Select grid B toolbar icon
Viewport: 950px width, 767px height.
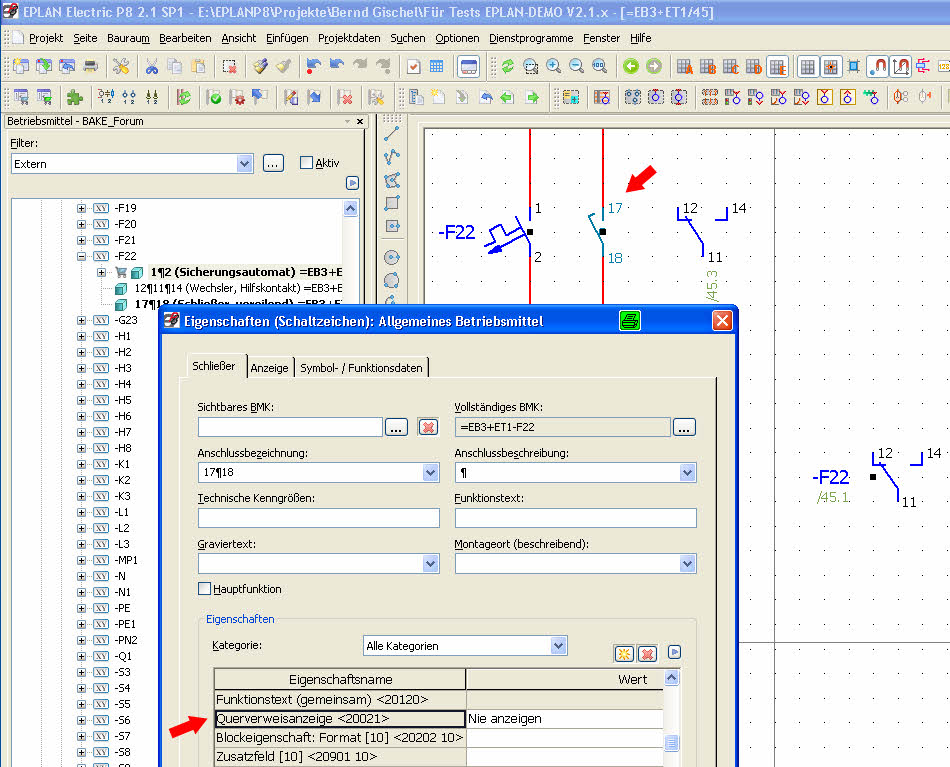pos(708,67)
